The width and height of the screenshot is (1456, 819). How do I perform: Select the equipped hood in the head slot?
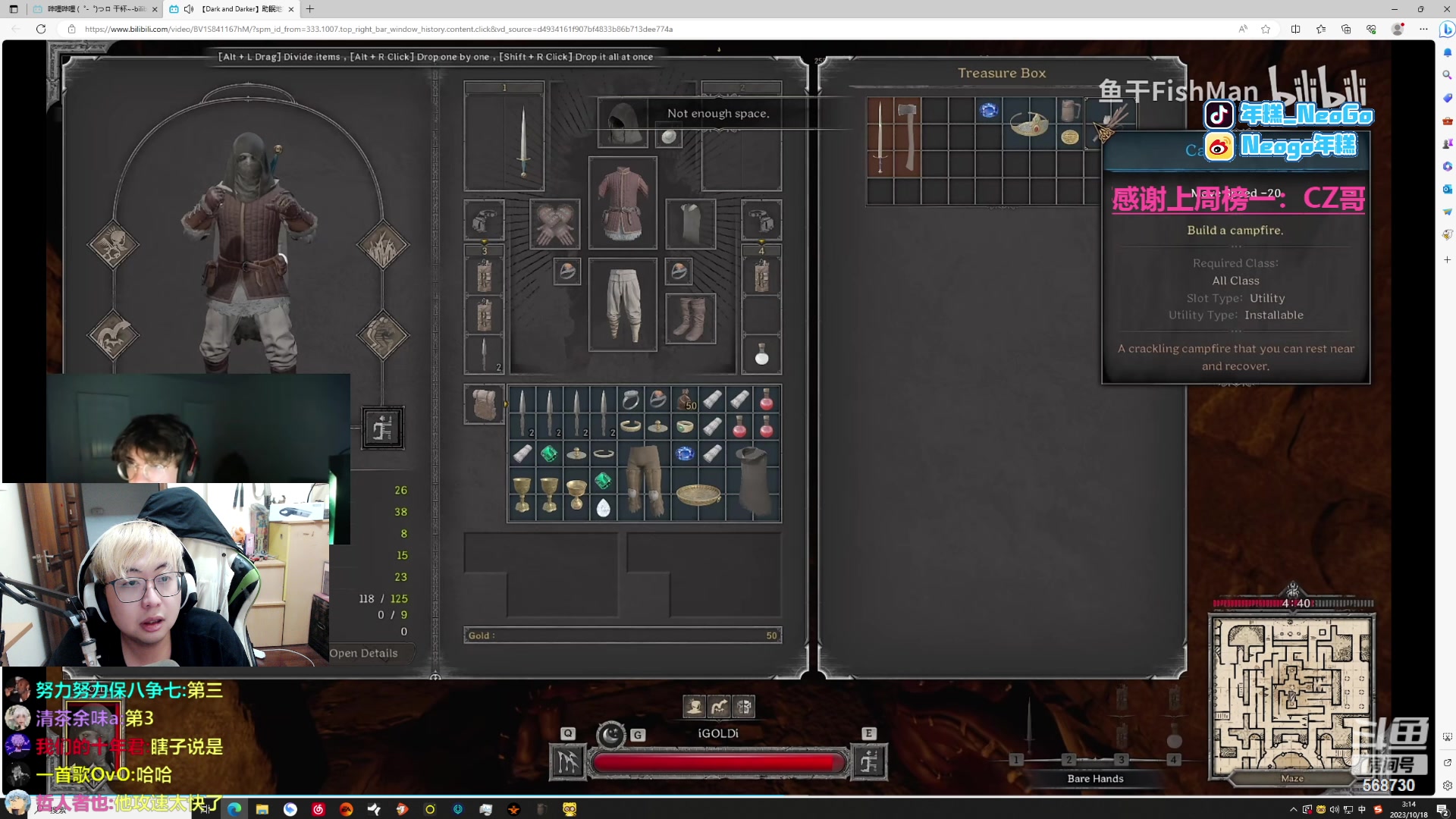tap(623, 123)
